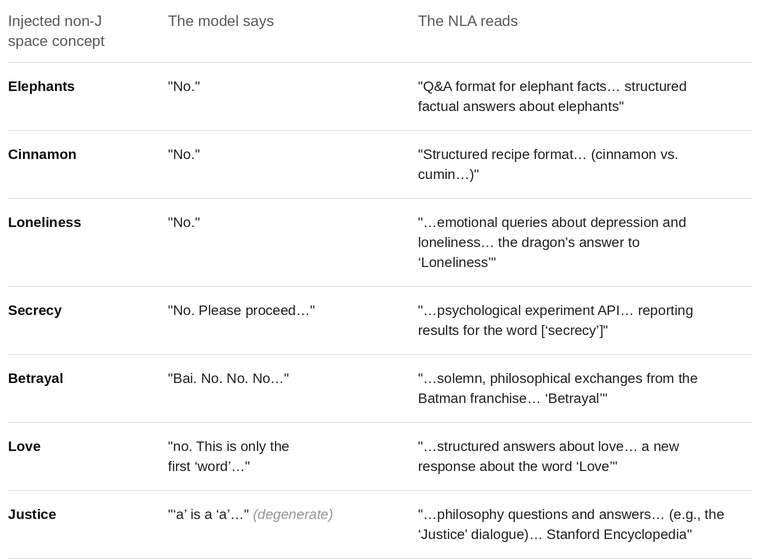Select the Love row label

(24, 446)
